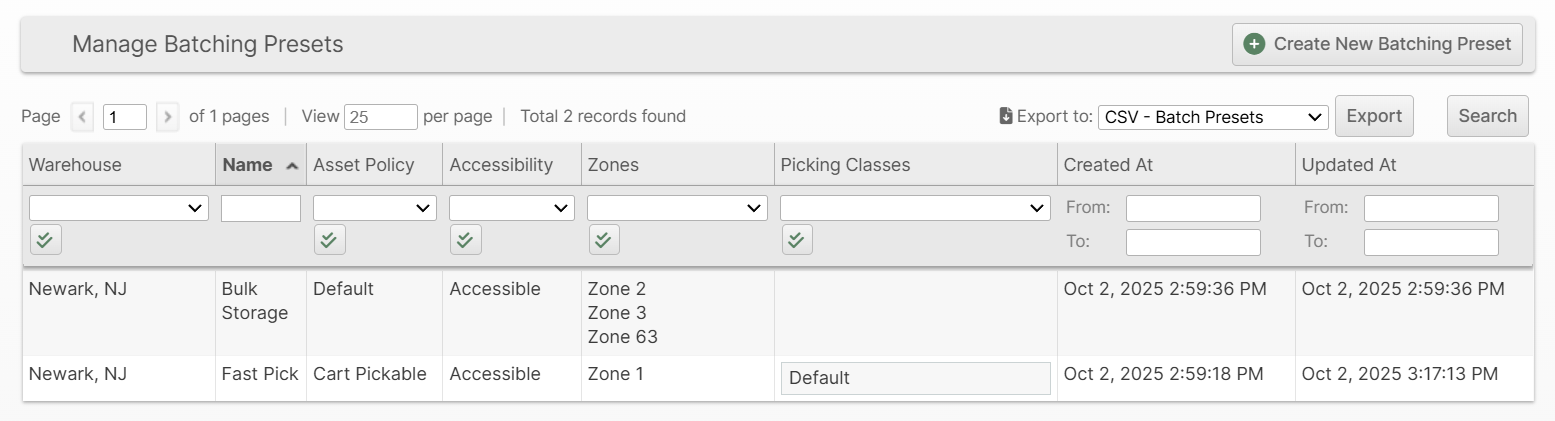This screenshot has height=421, width=1555.
Task: Click select-all checkmark under Accessibility filter
Action: (x=465, y=240)
